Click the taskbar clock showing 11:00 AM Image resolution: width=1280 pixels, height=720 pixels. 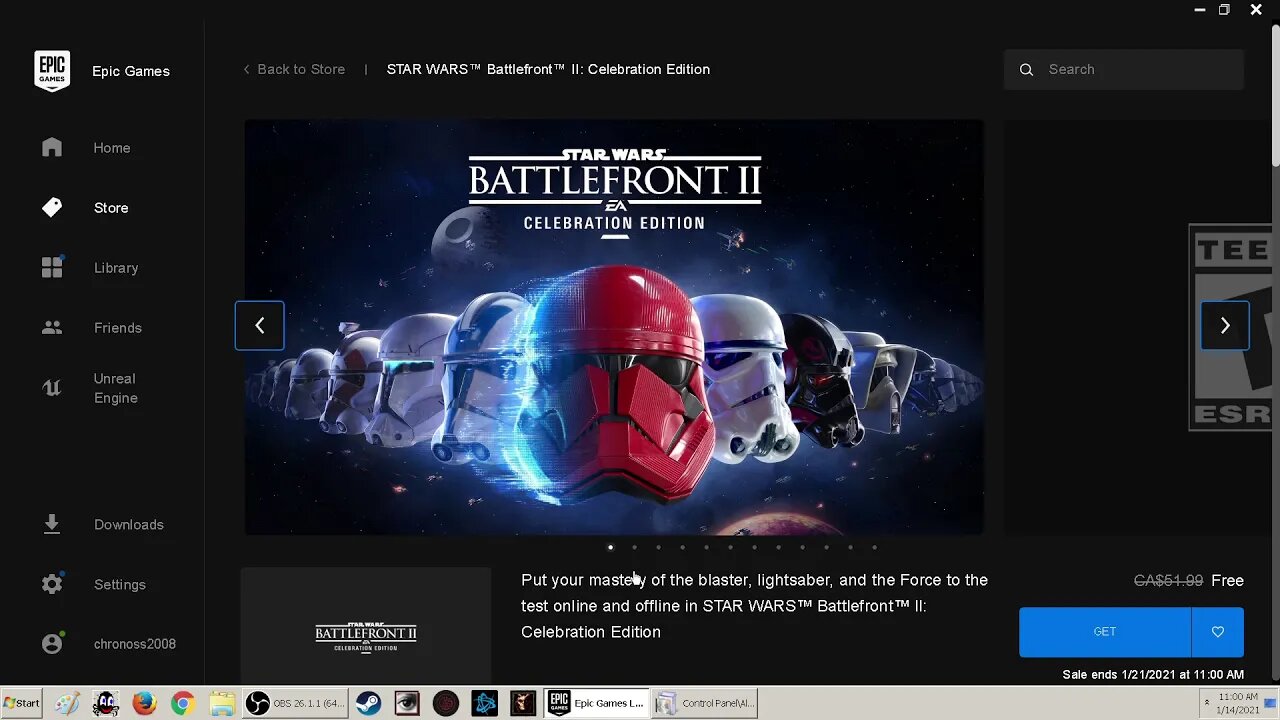tap(1238, 703)
